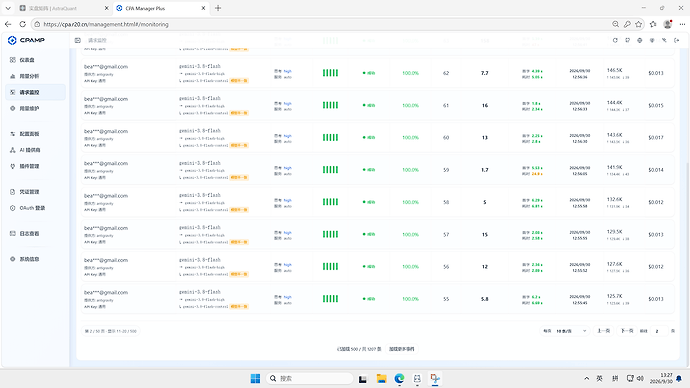Collapse the sidebar with the panel toggle icon
This screenshot has width=690, height=388.
pyautogui.click(x=77, y=40)
